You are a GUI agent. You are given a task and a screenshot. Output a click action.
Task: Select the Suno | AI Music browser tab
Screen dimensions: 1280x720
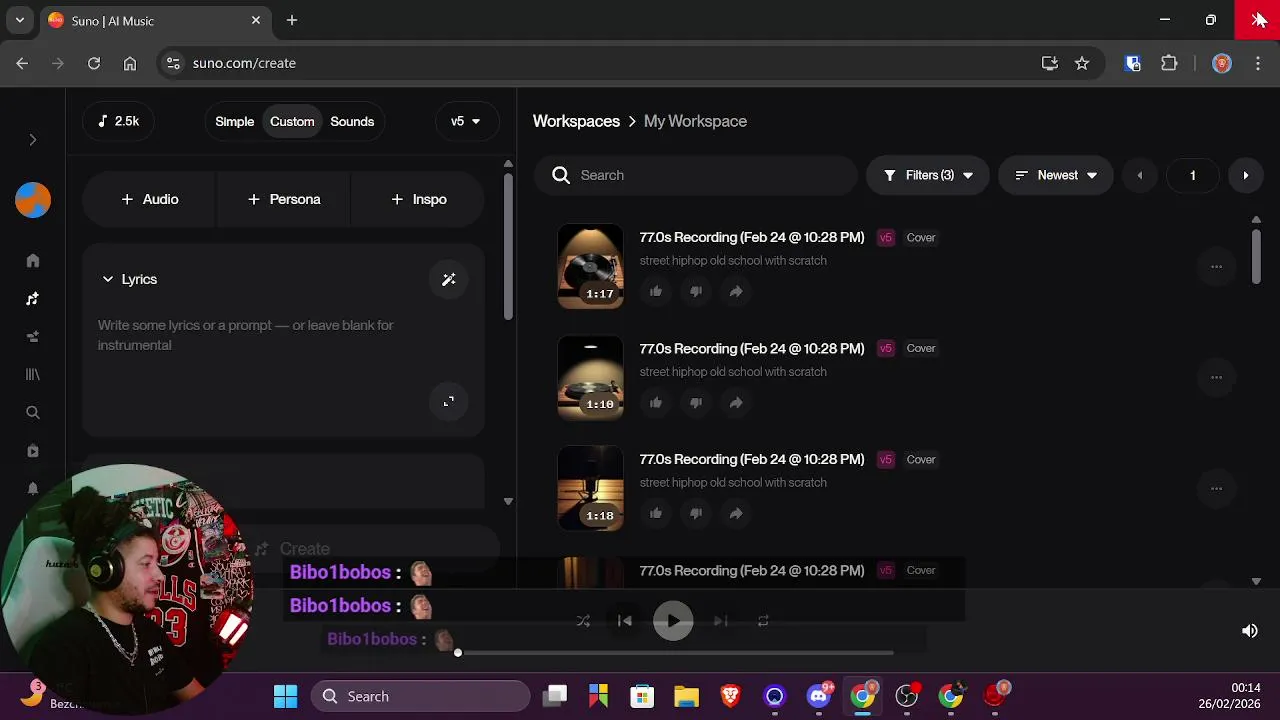click(154, 20)
